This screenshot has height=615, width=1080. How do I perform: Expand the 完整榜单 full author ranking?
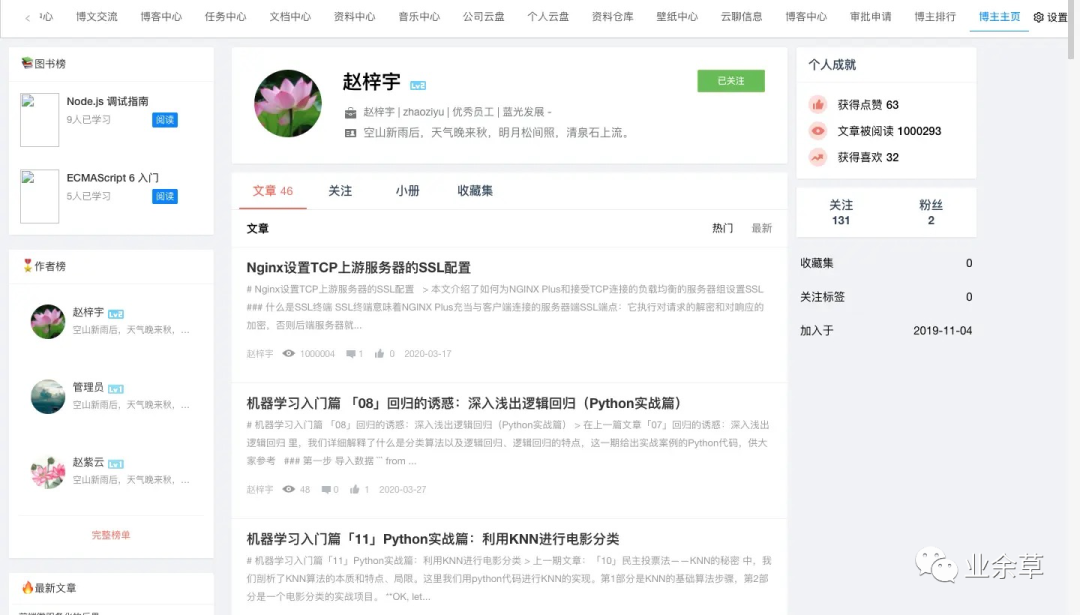pos(111,534)
